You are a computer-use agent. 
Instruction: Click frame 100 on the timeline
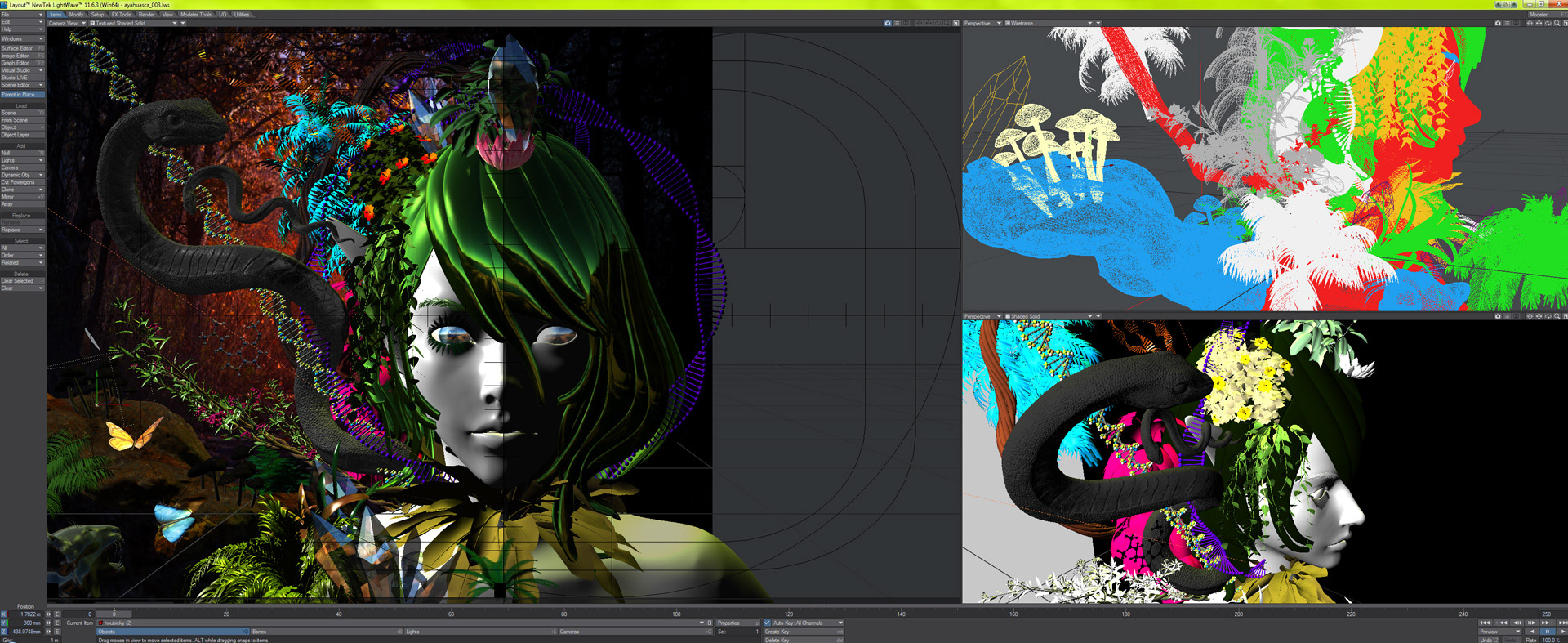[x=676, y=614]
